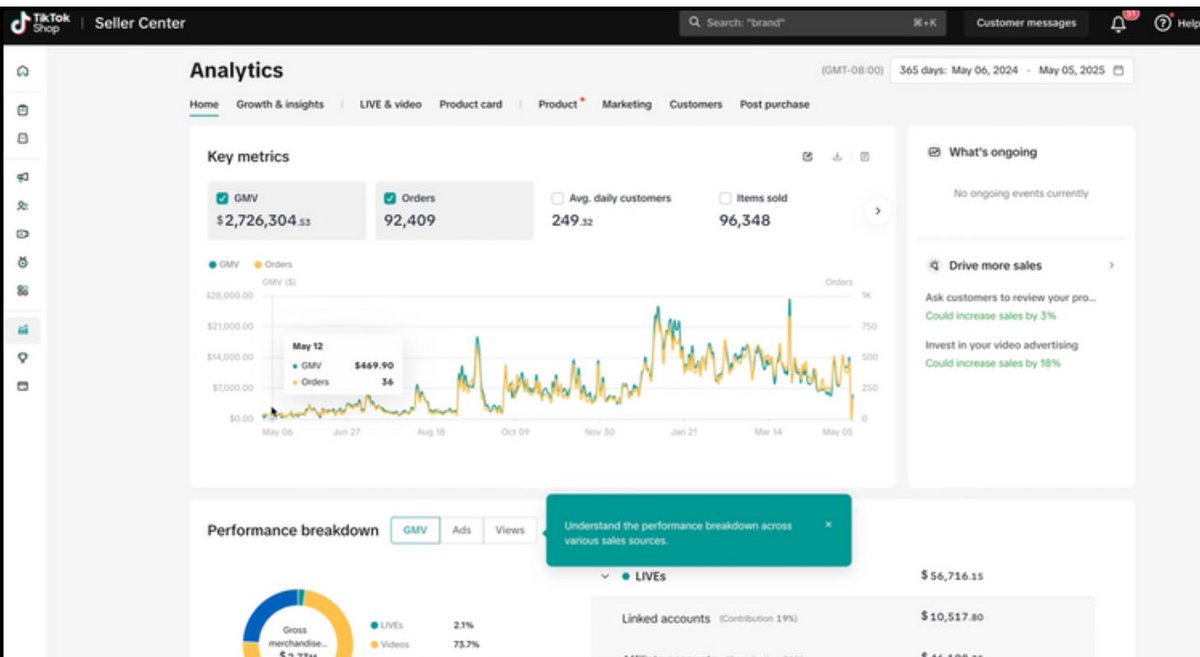Open the sidebar icon just below Analytics
This screenshot has width=1200, height=657.
(23, 357)
